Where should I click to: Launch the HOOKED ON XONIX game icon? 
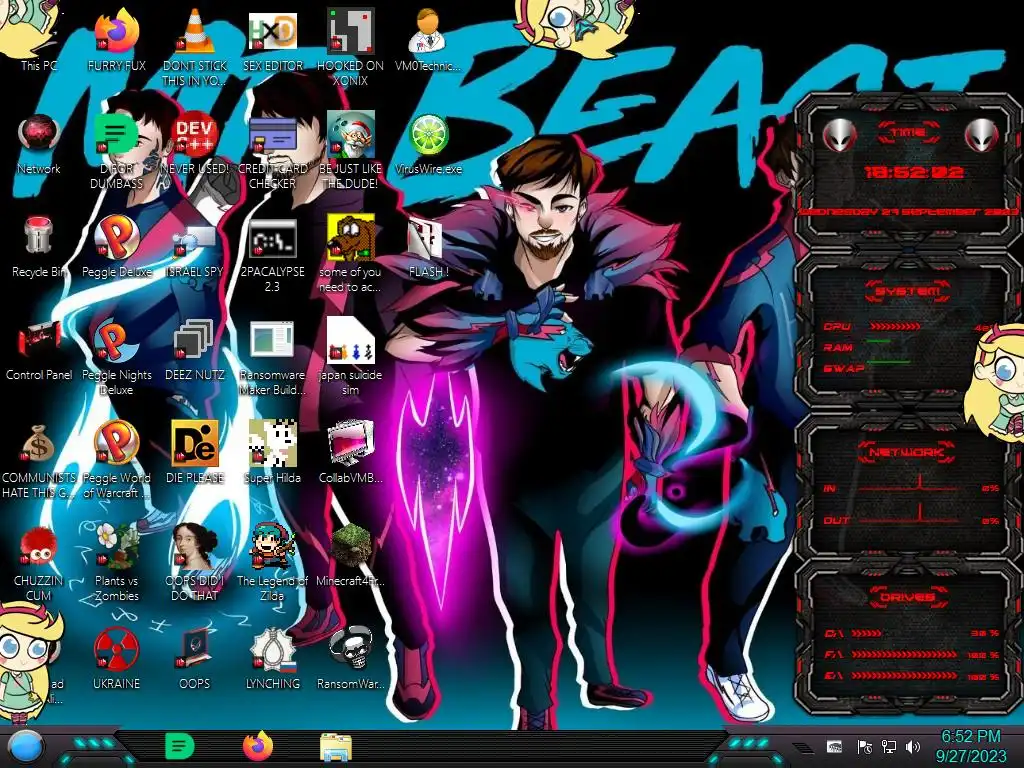[x=350, y=46]
